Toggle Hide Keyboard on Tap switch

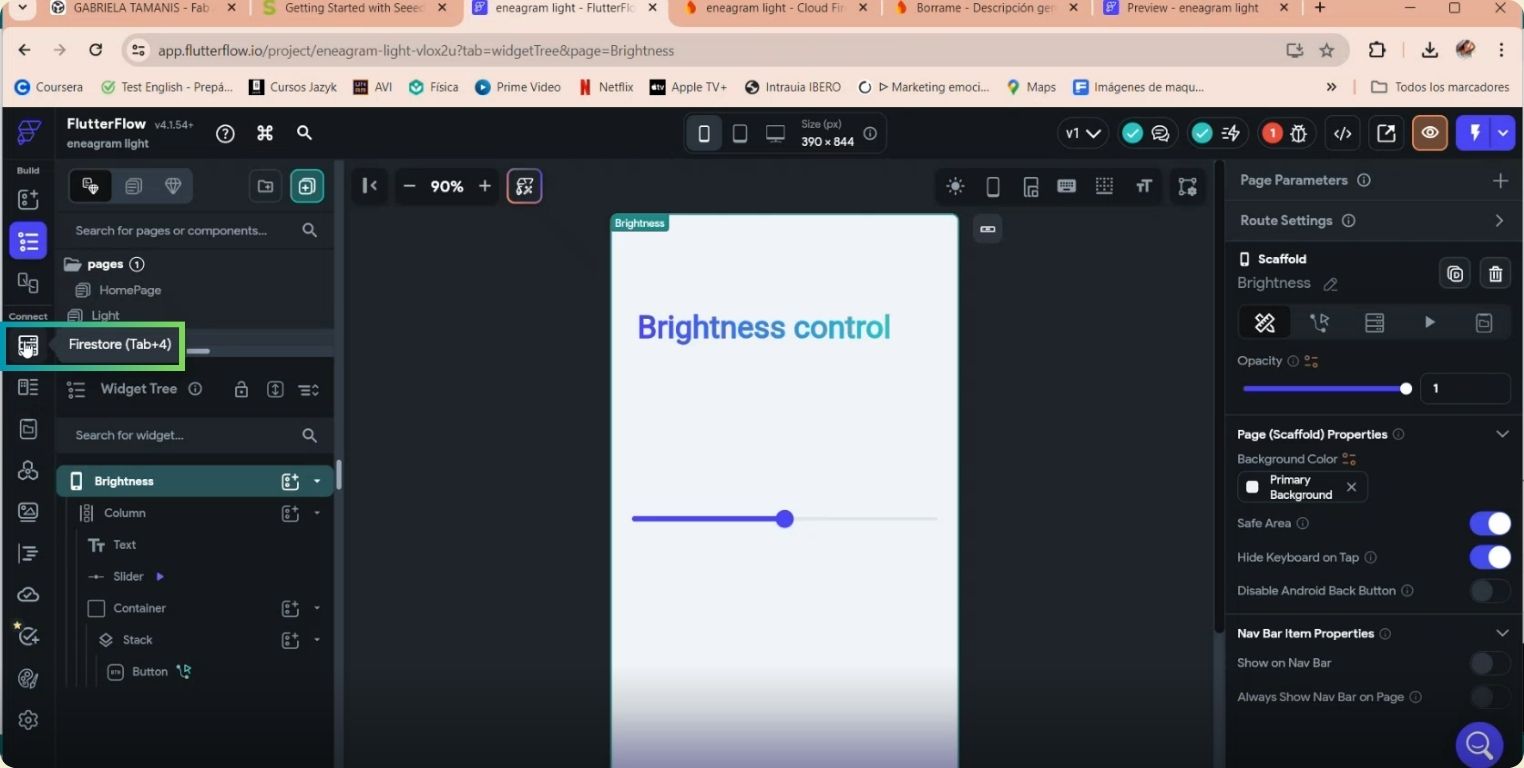click(x=1490, y=557)
